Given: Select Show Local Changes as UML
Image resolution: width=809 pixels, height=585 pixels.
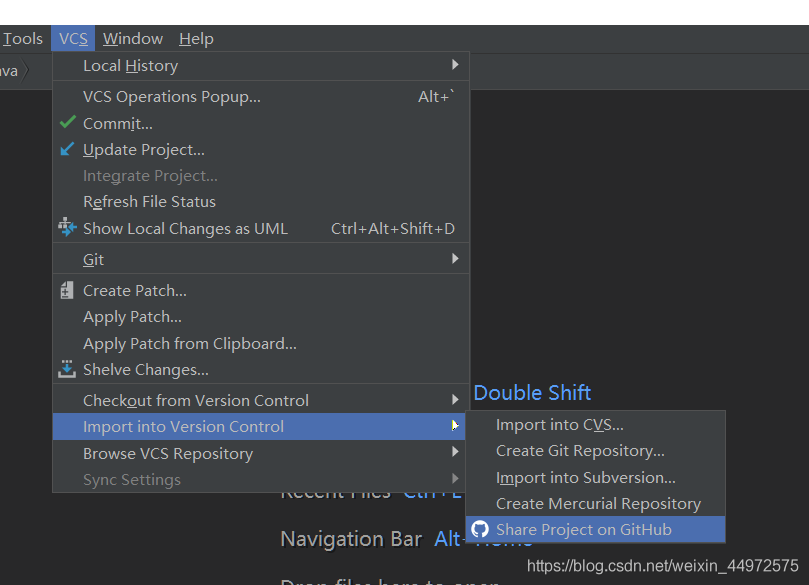Looking at the screenshot, I should point(261,229).
